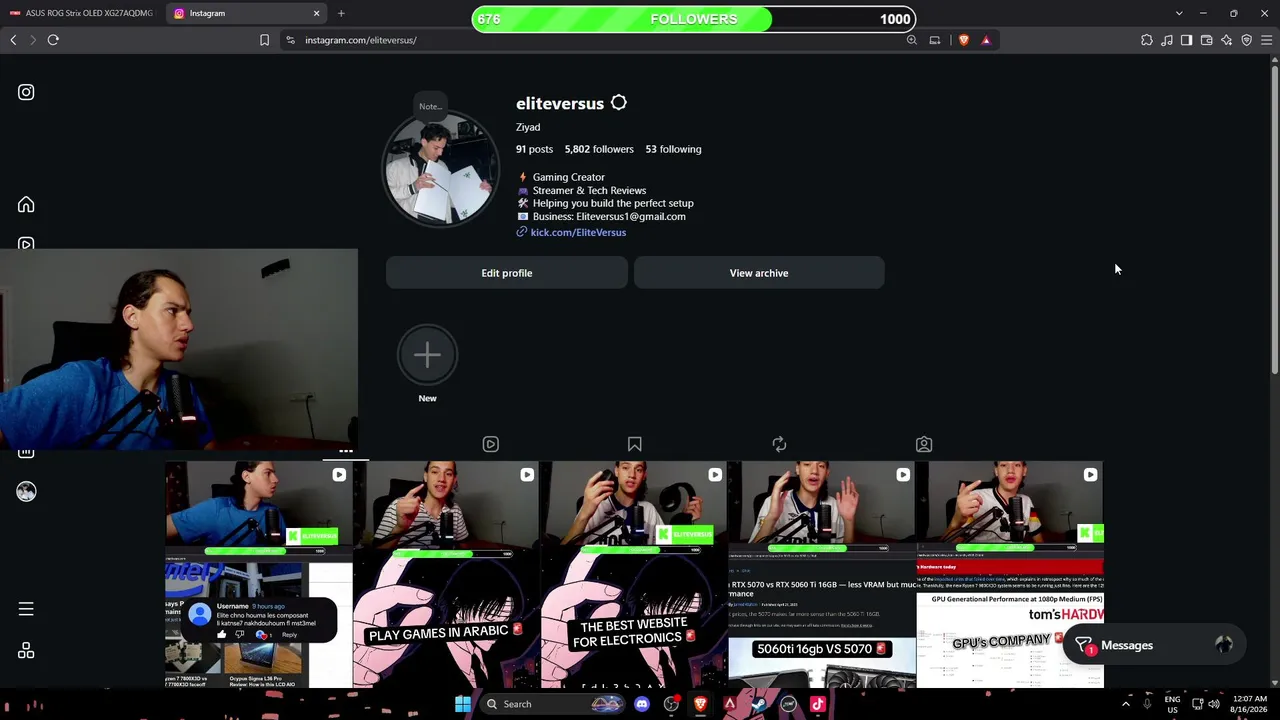Open the first reel with the Intel sign

pos(258,574)
